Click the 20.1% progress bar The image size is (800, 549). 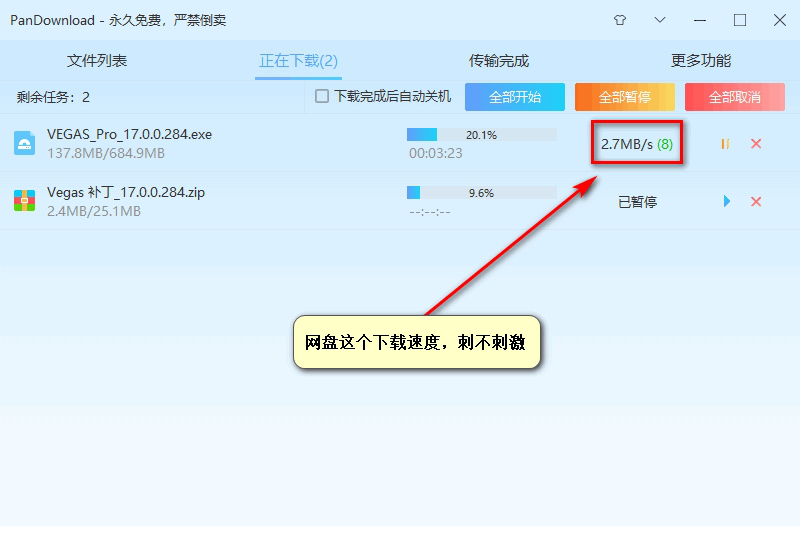click(482, 135)
